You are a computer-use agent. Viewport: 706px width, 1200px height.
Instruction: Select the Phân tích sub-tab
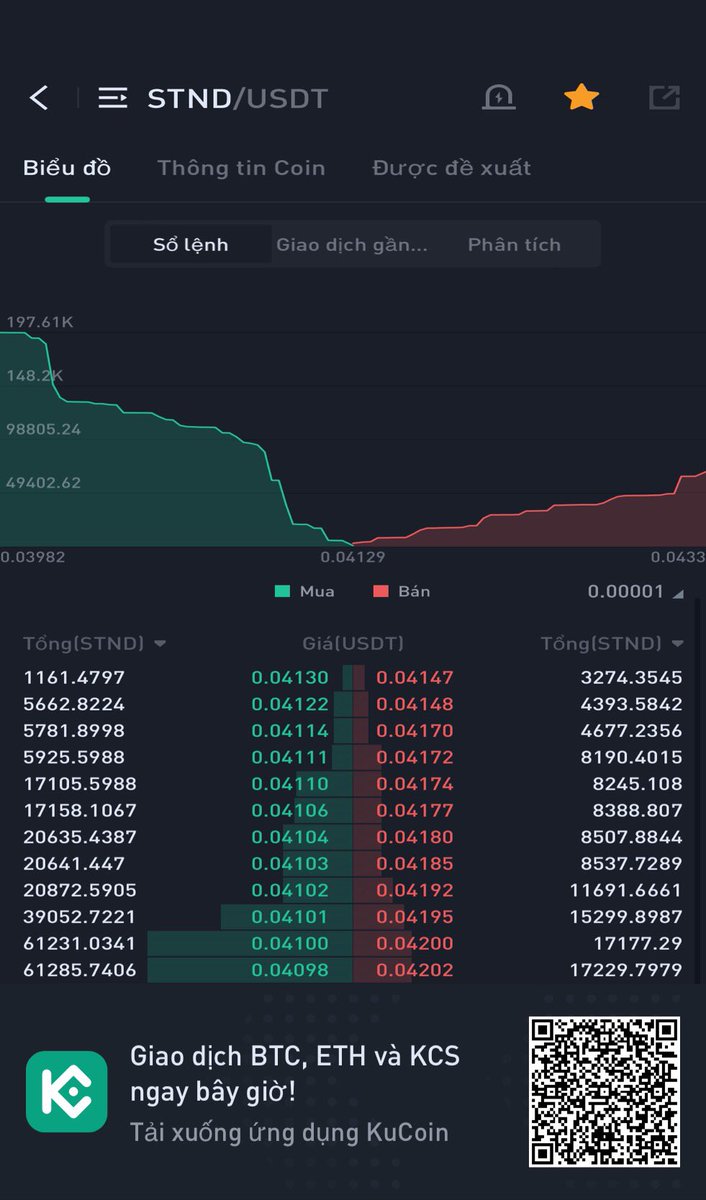pos(514,244)
